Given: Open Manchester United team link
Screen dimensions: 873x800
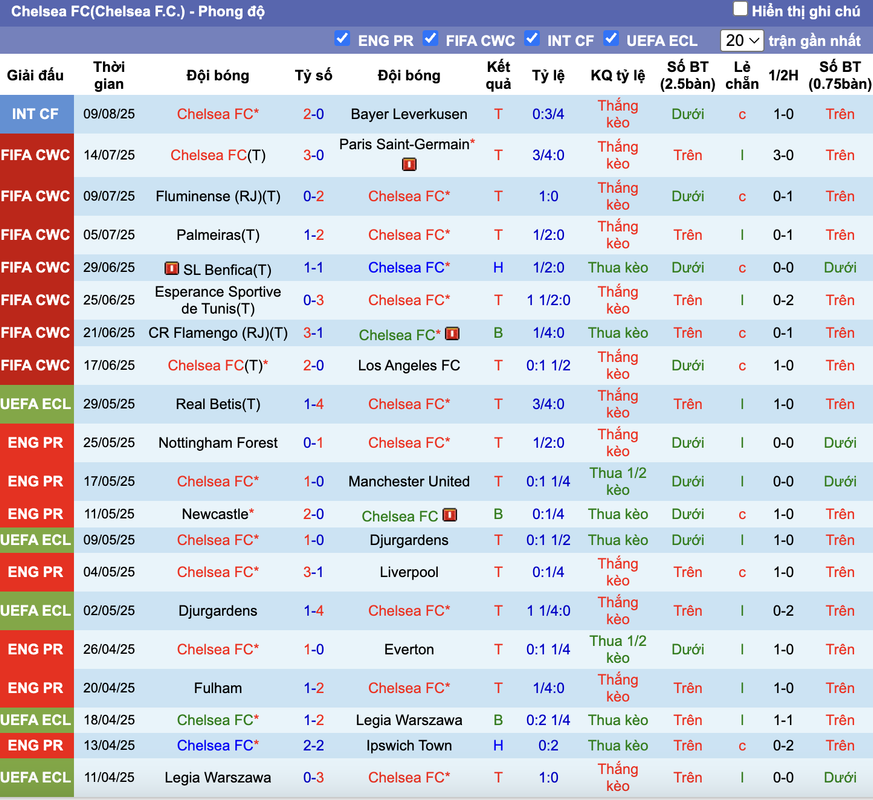Looking at the screenshot, I should (x=409, y=481).
